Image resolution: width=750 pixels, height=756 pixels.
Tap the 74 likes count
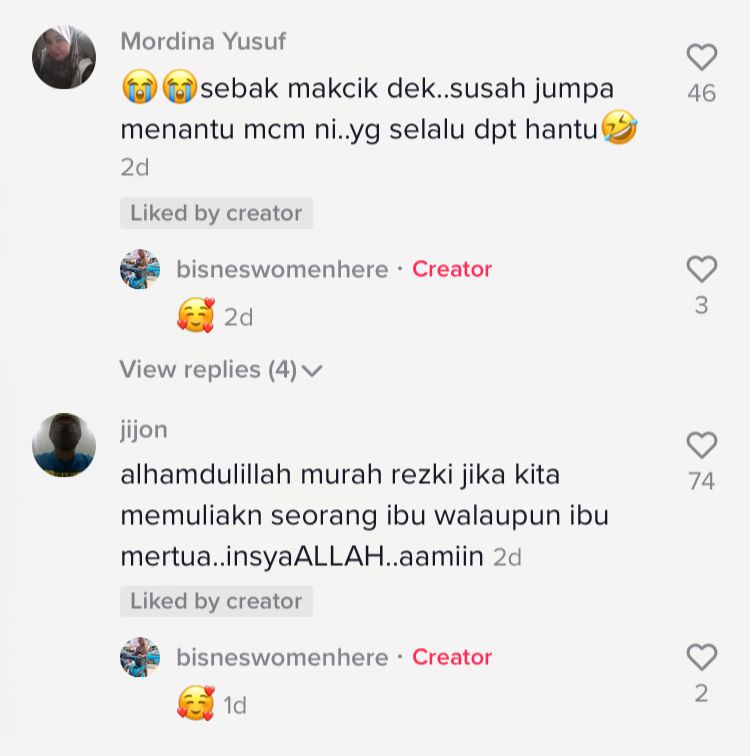point(702,481)
